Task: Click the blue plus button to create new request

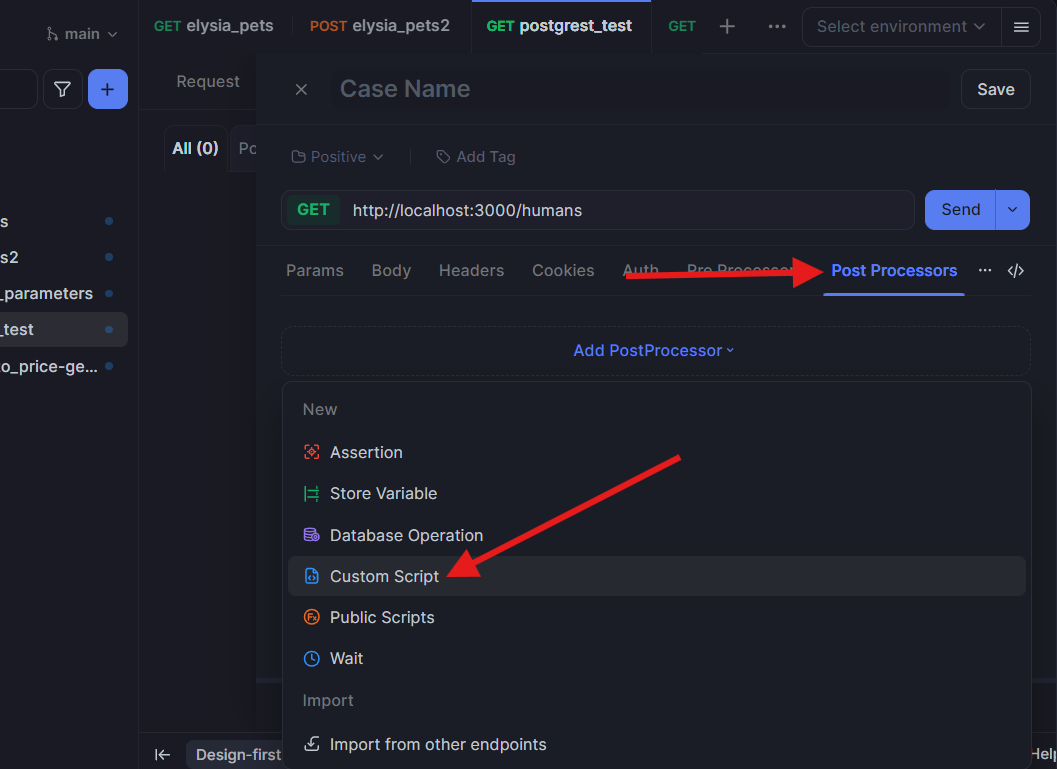Action: (107, 89)
